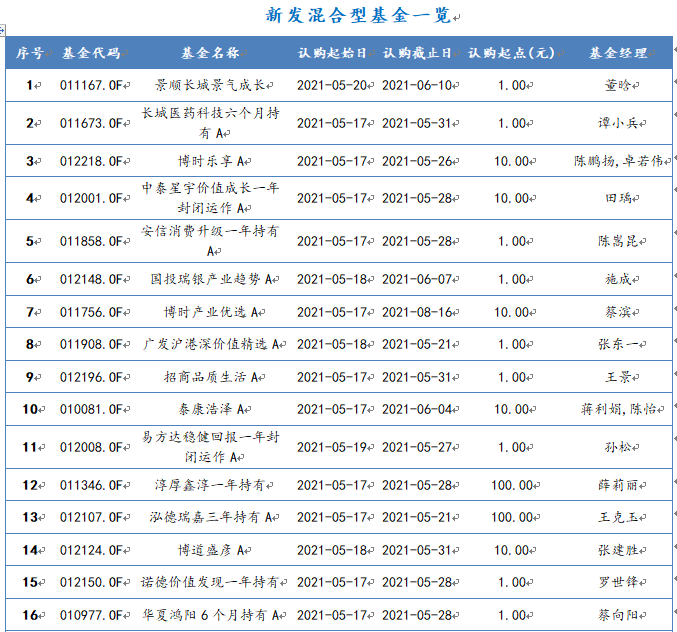Viewport: 677px width, 632px height.
Task: Click fund name 招商品质生活A
Action: (211, 378)
